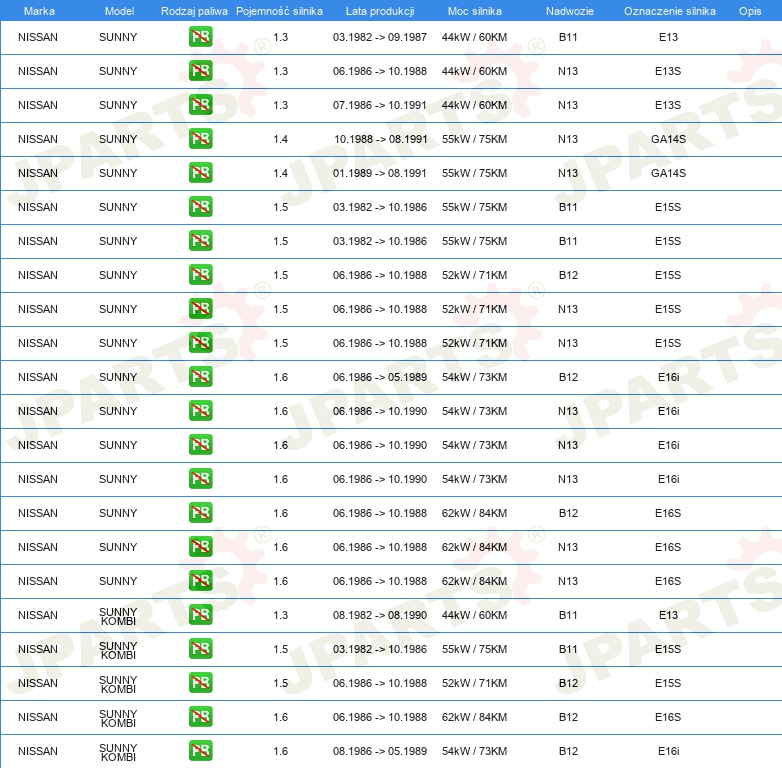782x768 pixels.
Task: Click the fuel icon in the 07.1986 -> 10.1991 row
Action: coord(200,105)
